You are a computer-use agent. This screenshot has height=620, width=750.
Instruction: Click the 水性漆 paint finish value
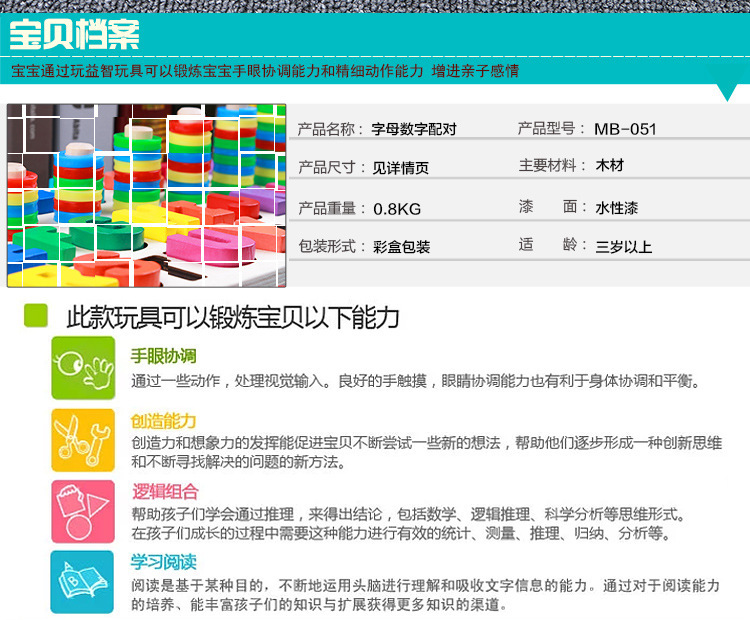[617, 208]
